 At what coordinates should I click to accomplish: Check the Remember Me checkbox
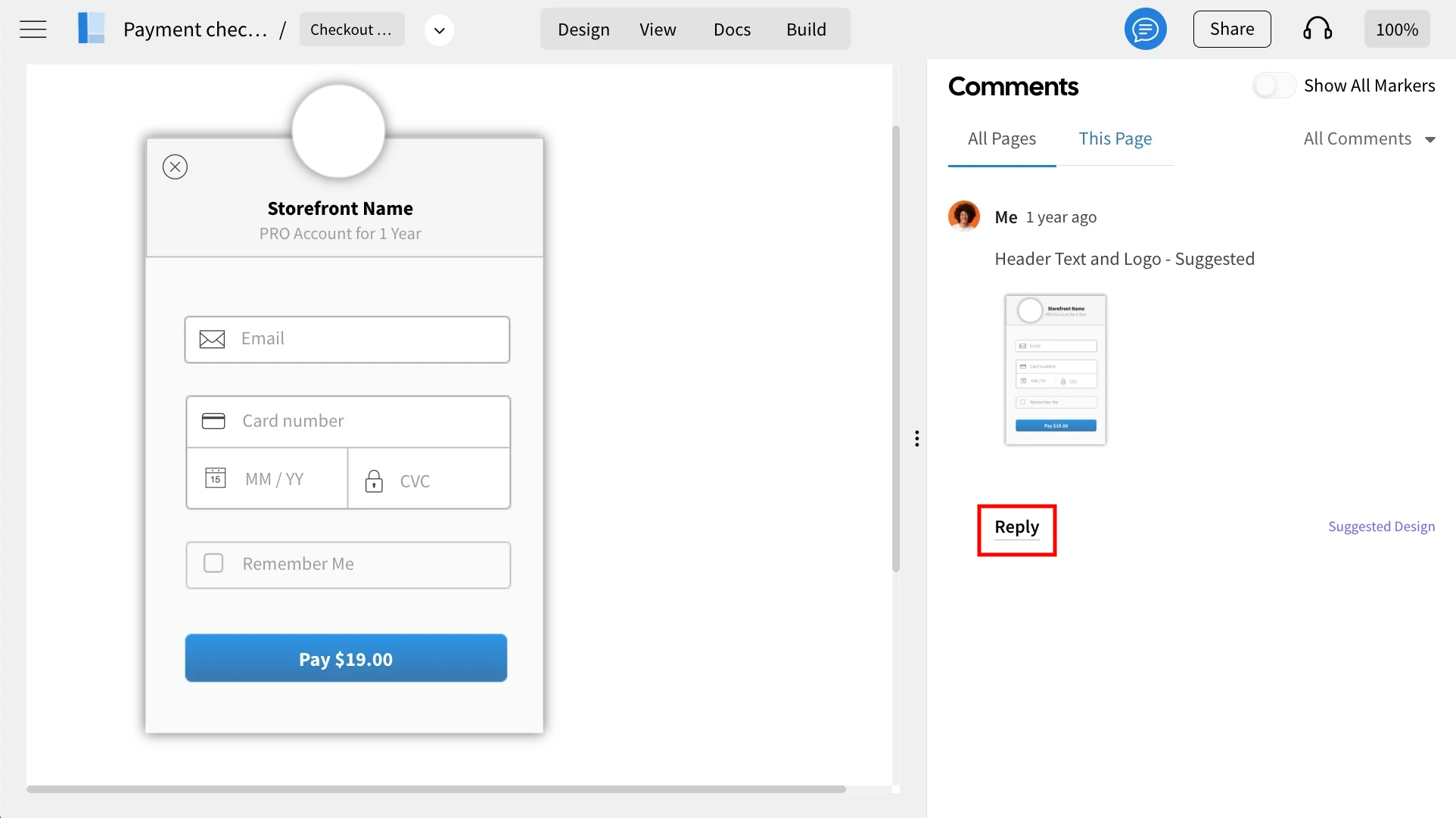213,564
